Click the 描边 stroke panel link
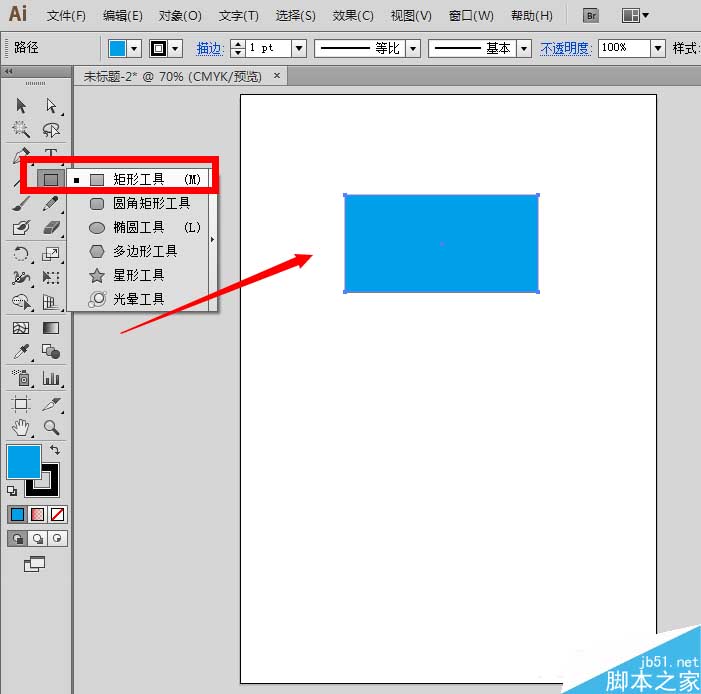The height and width of the screenshot is (694, 701). (x=209, y=48)
